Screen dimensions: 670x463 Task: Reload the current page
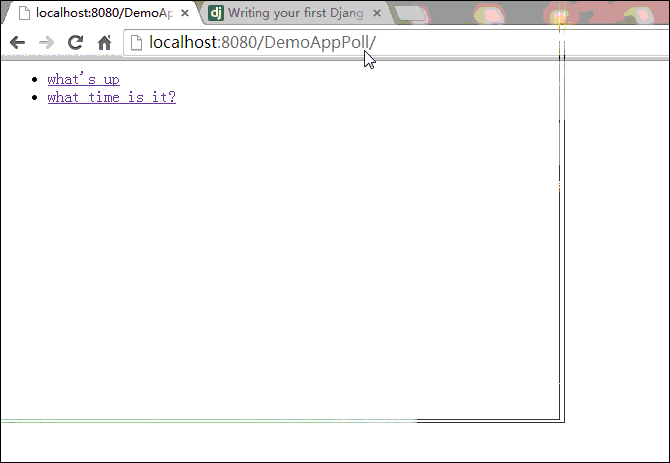coord(76,42)
